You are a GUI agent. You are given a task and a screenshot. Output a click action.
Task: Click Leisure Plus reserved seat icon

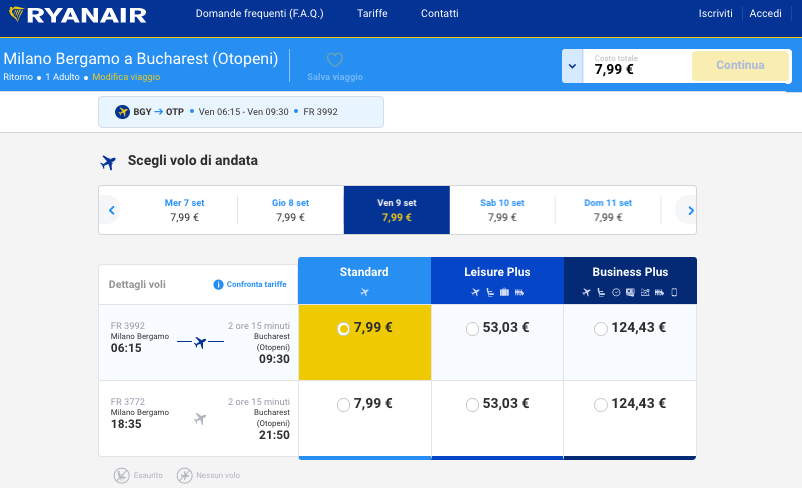(490, 292)
